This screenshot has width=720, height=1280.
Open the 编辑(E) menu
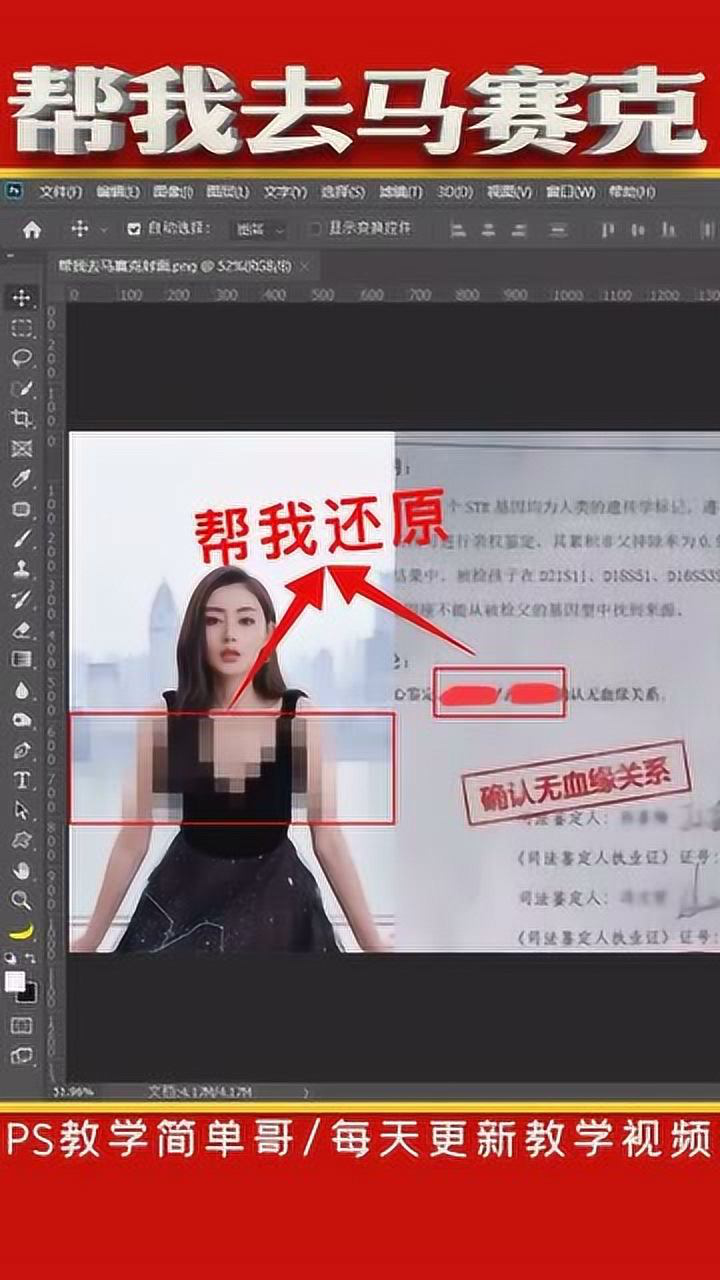(x=117, y=191)
